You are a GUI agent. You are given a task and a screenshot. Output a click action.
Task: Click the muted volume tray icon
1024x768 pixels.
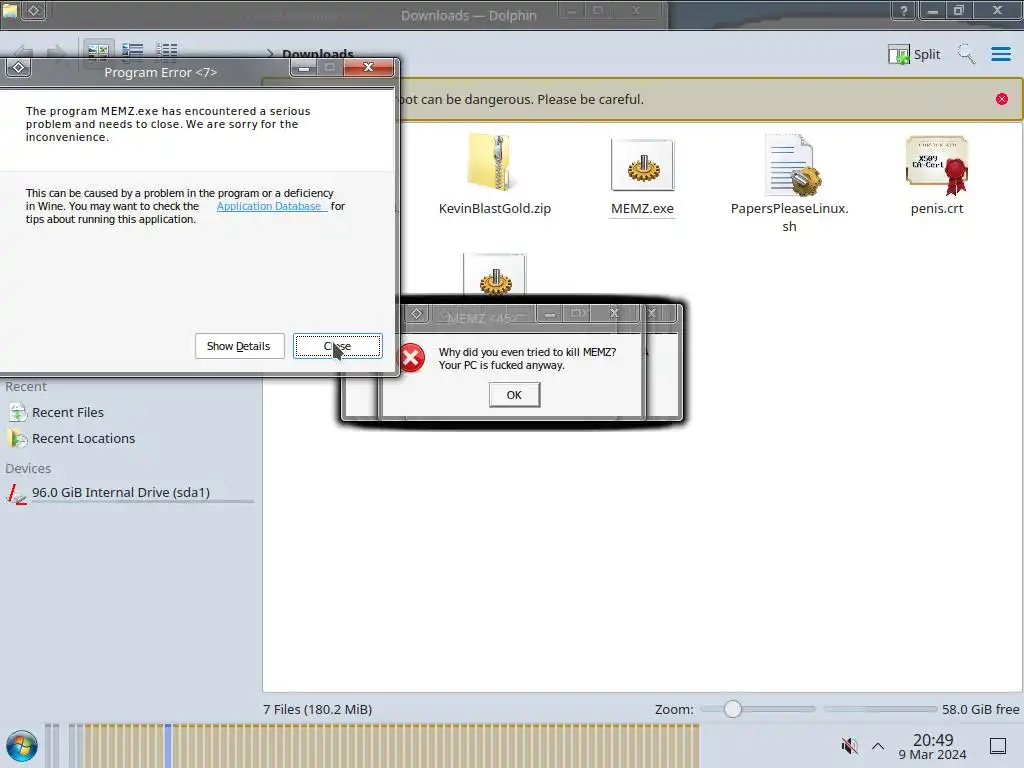[x=849, y=746]
